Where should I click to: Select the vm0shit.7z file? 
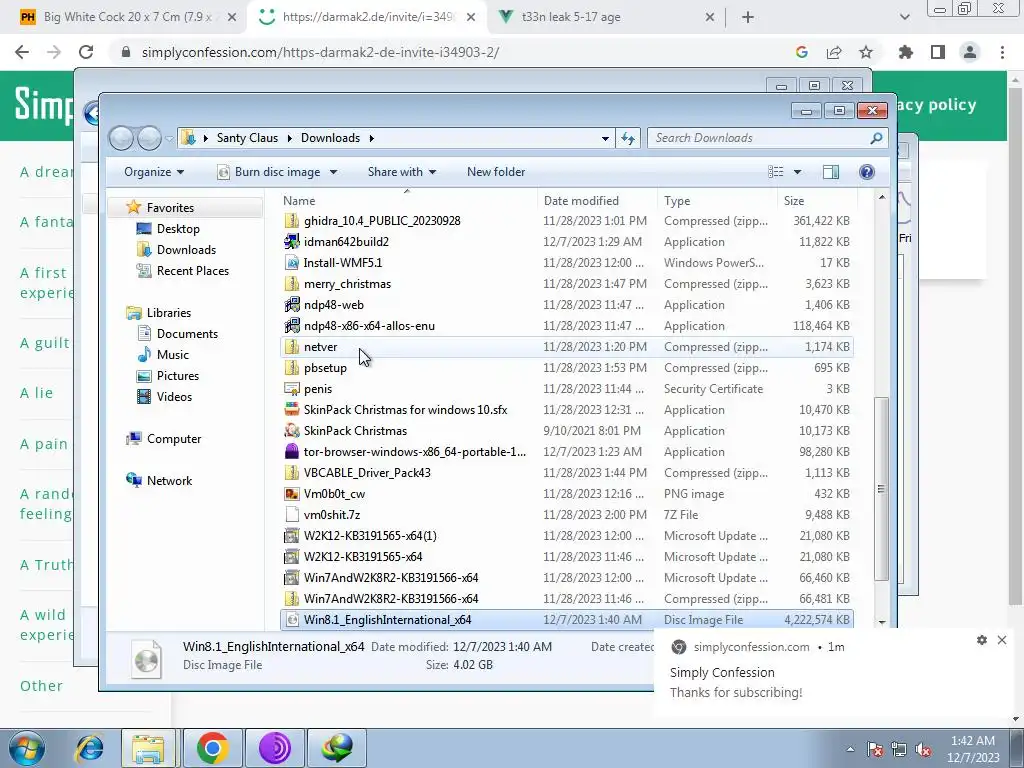pos(332,515)
